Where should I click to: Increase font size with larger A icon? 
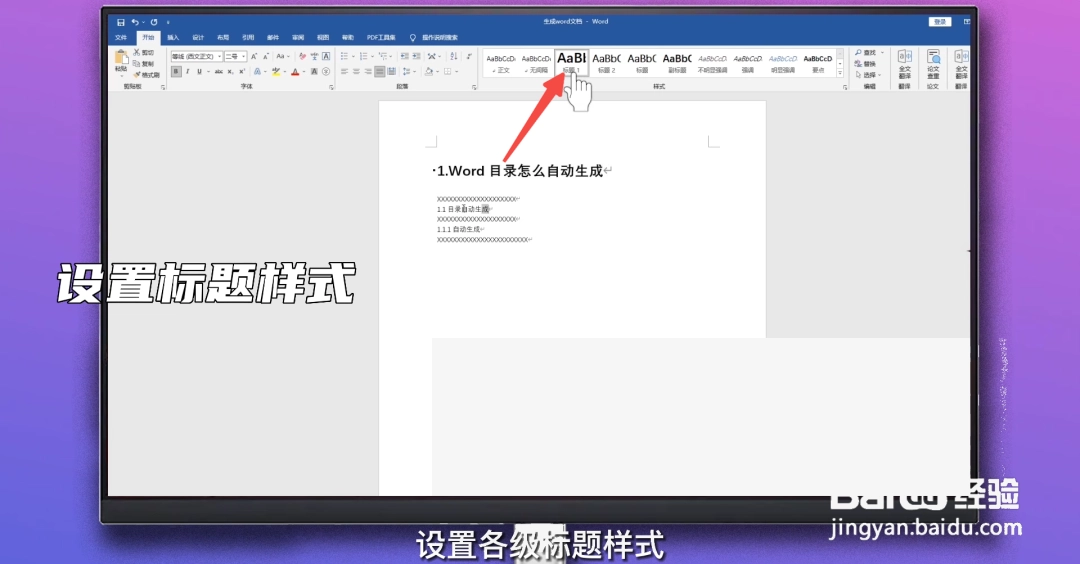coord(253,56)
